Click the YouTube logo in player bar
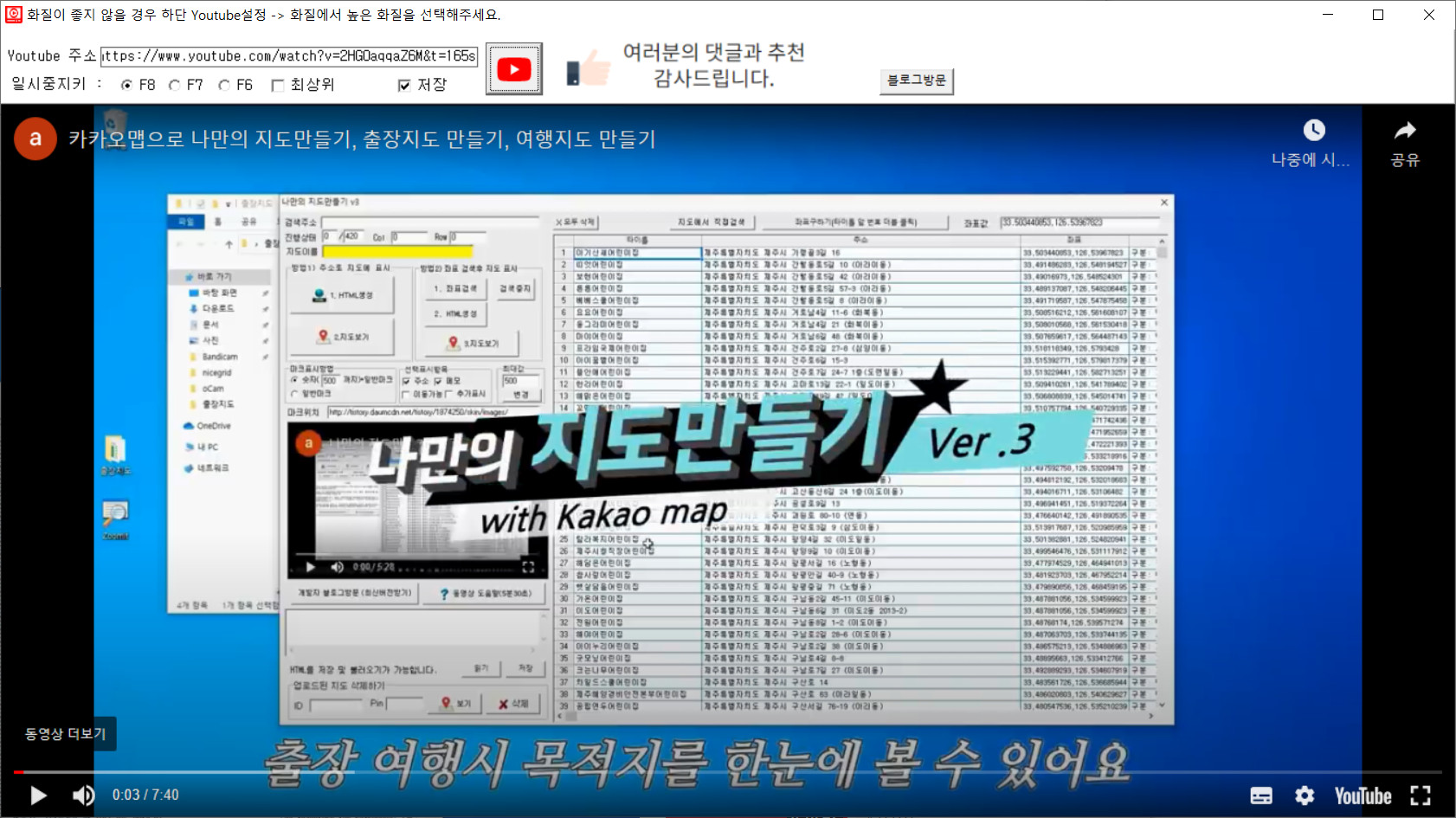Screen dimensions: 1456x818 point(1363,795)
